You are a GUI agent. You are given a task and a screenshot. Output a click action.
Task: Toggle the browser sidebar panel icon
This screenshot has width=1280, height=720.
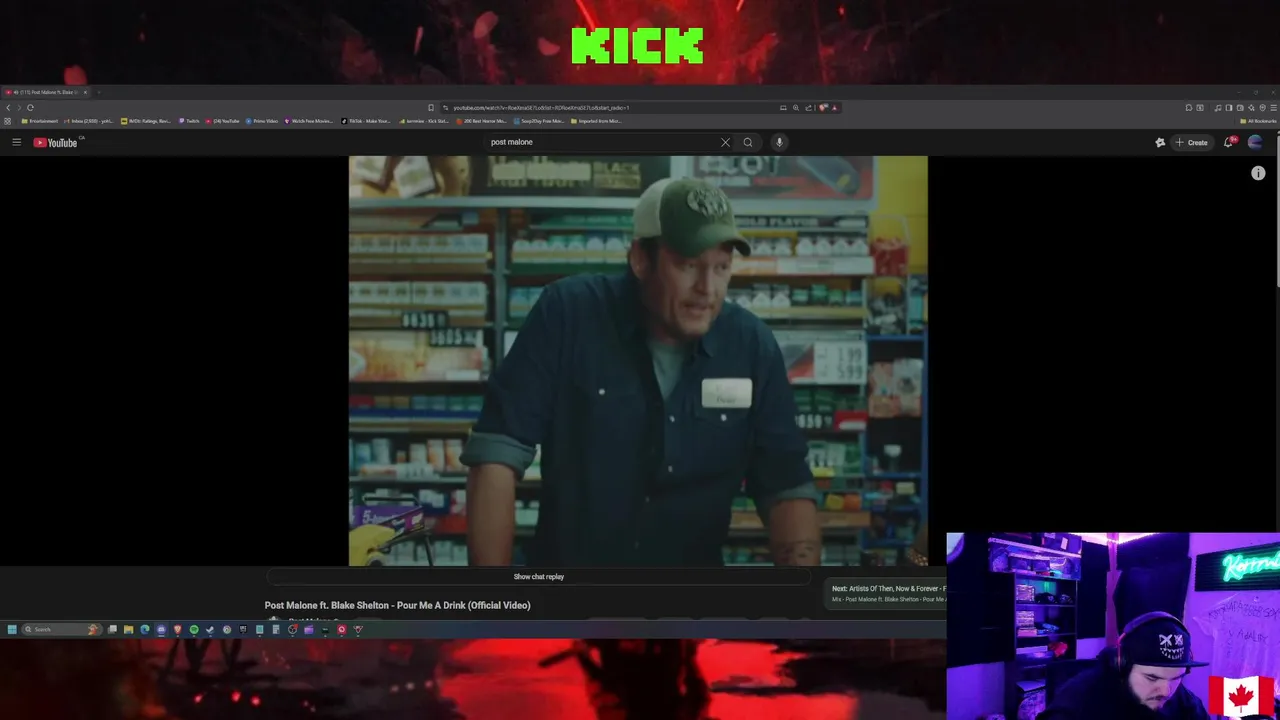tap(1229, 107)
